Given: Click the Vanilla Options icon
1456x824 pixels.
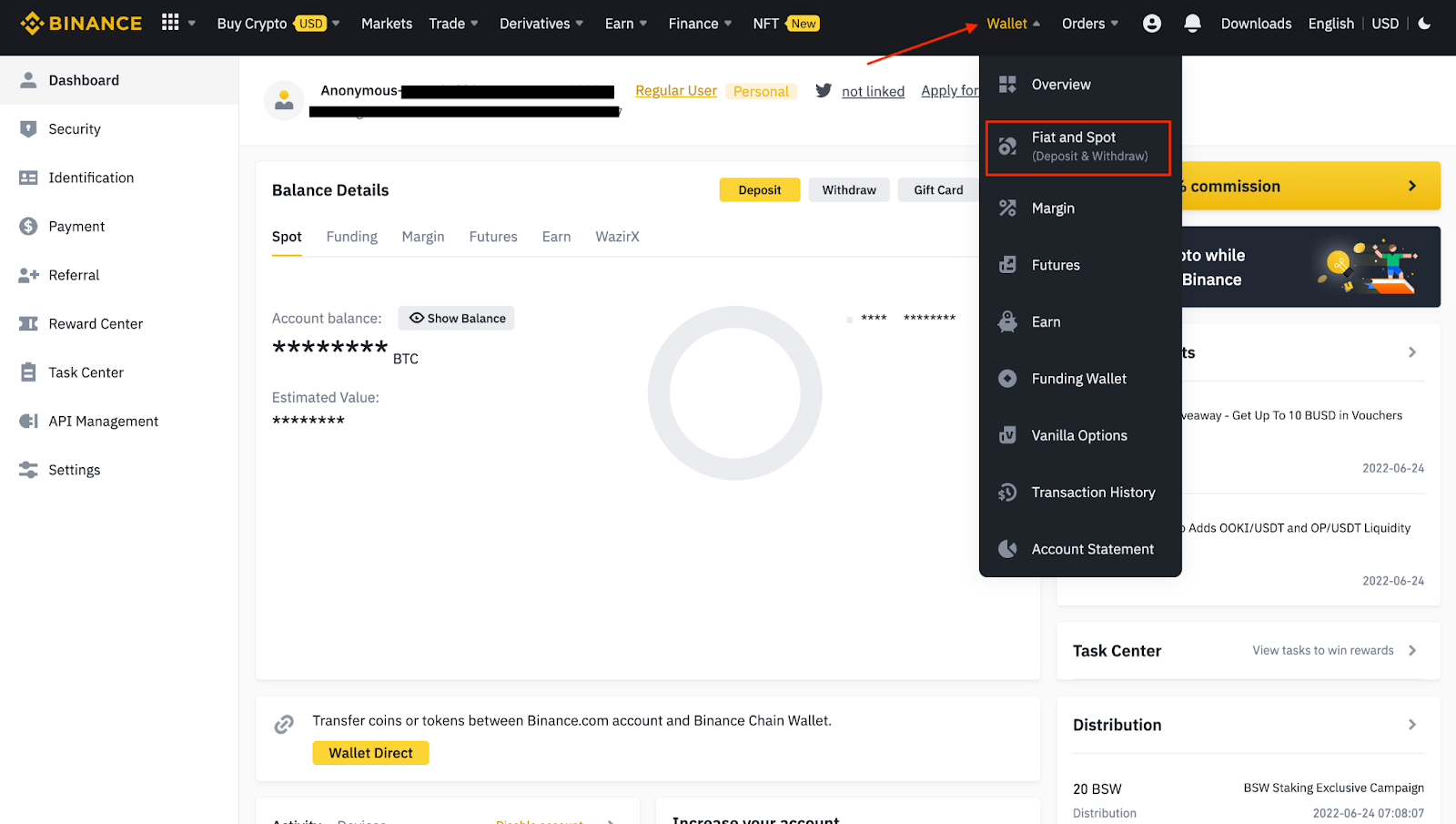Looking at the screenshot, I should point(1007,435).
